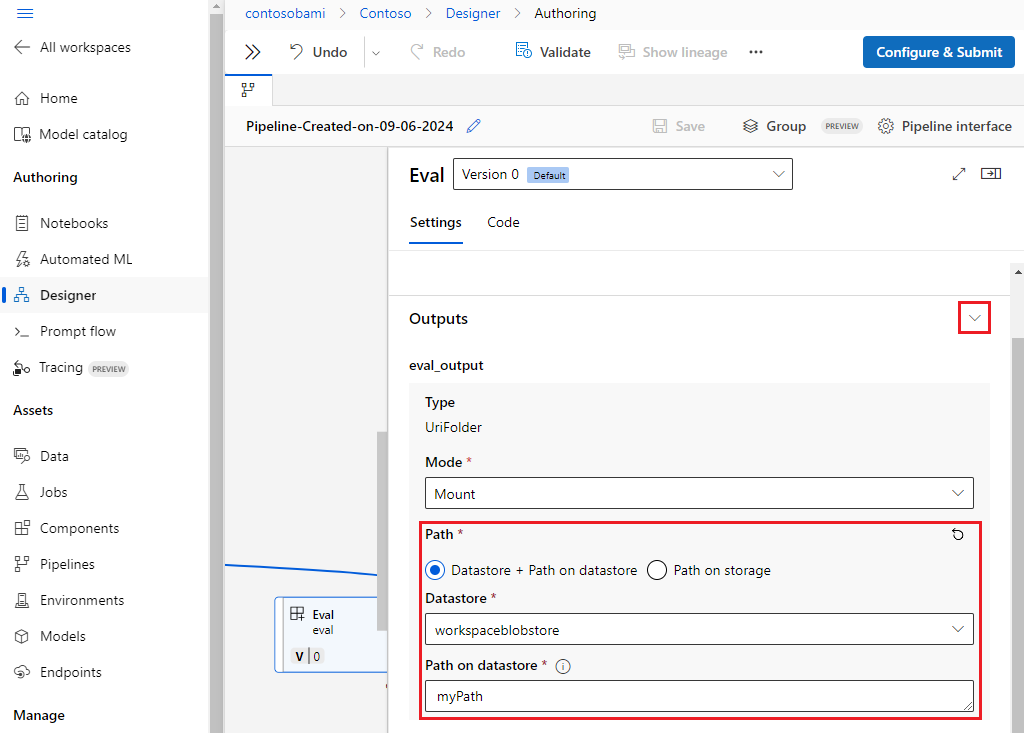Show info for Path on datastore
The width and height of the screenshot is (1024, 733).
563,666
